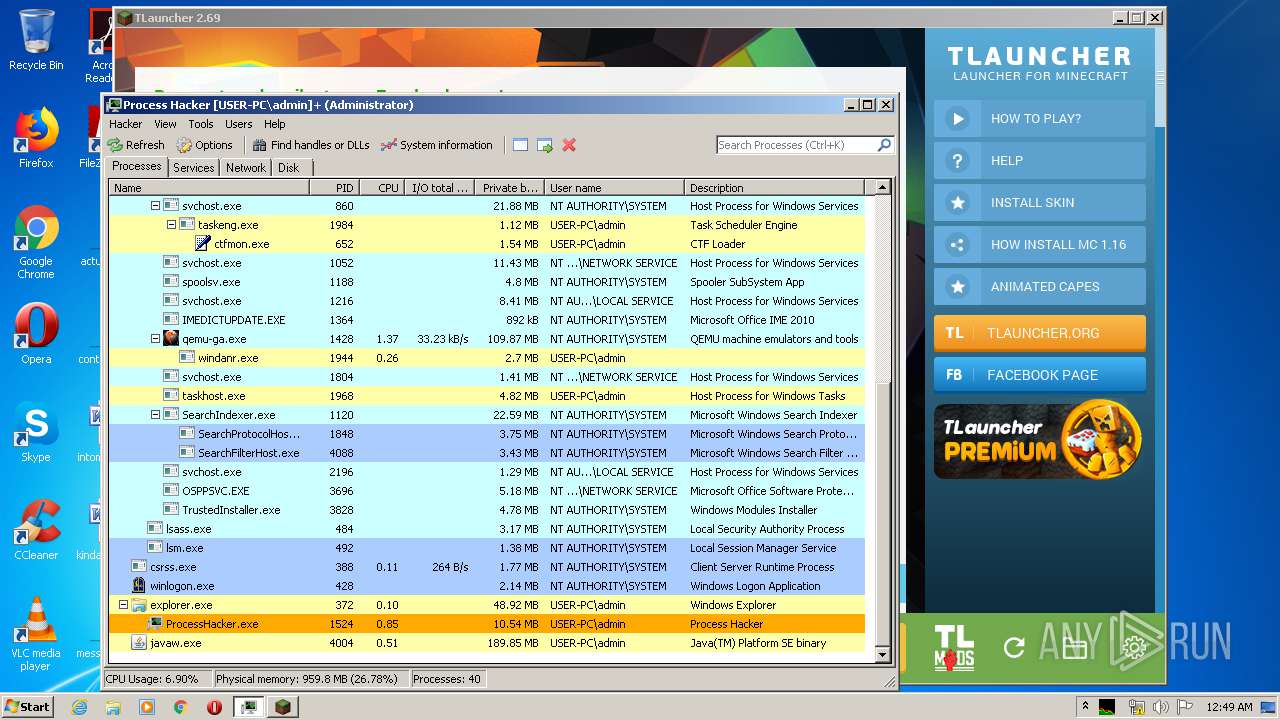Image resolution: width=1280 pixels, height=720 pixels.
Task: Click the javaw.exe process icon
Action: 139,643
